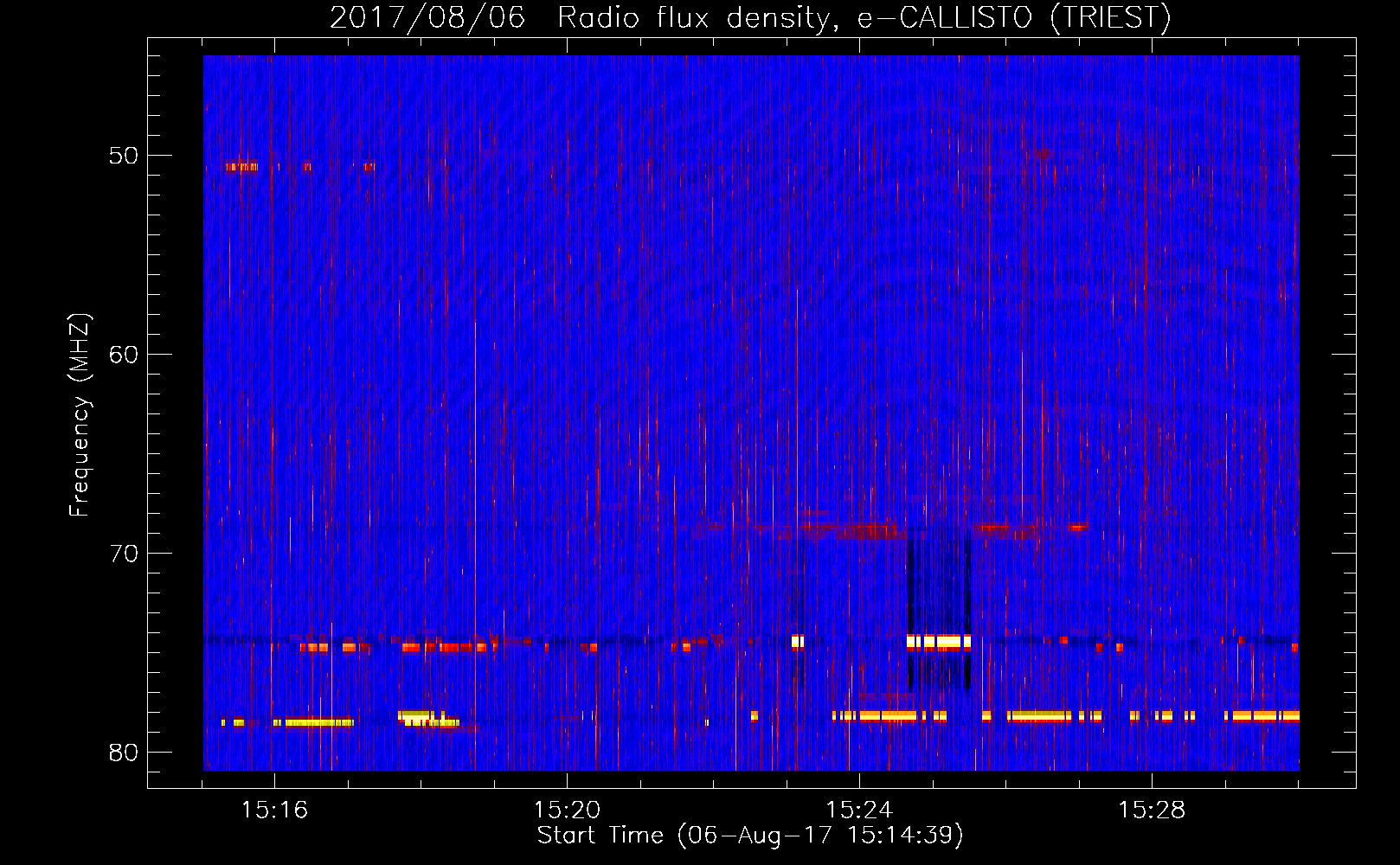
Task: Click the 50 frequency tick label
Action: pyautogui.click(x=124, y=156)
